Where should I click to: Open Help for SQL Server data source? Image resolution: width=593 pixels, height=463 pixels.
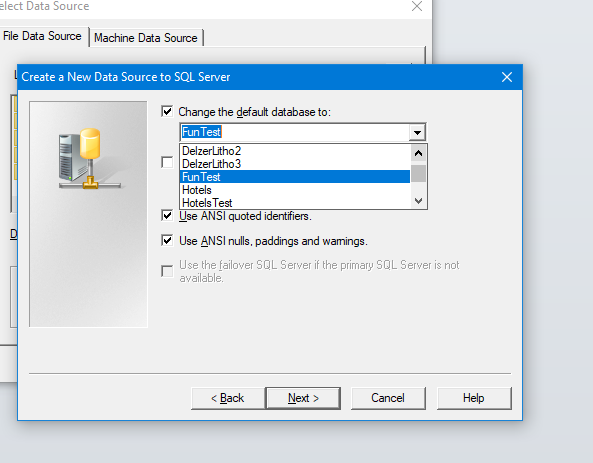tap(474, 398)
